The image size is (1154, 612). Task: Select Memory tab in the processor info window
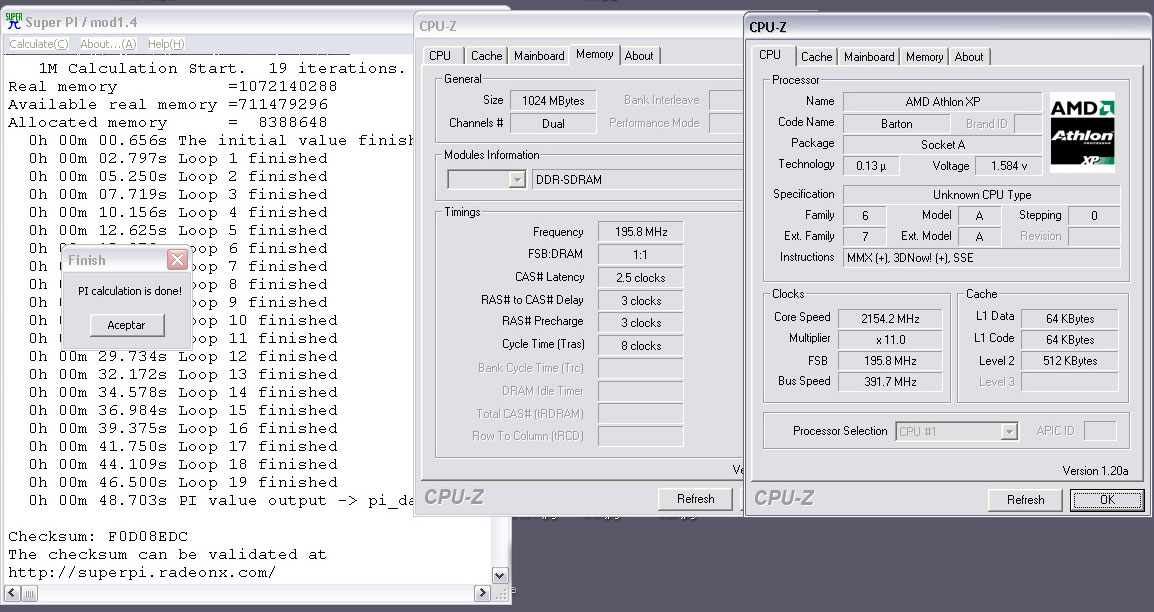tap(924, 57)
